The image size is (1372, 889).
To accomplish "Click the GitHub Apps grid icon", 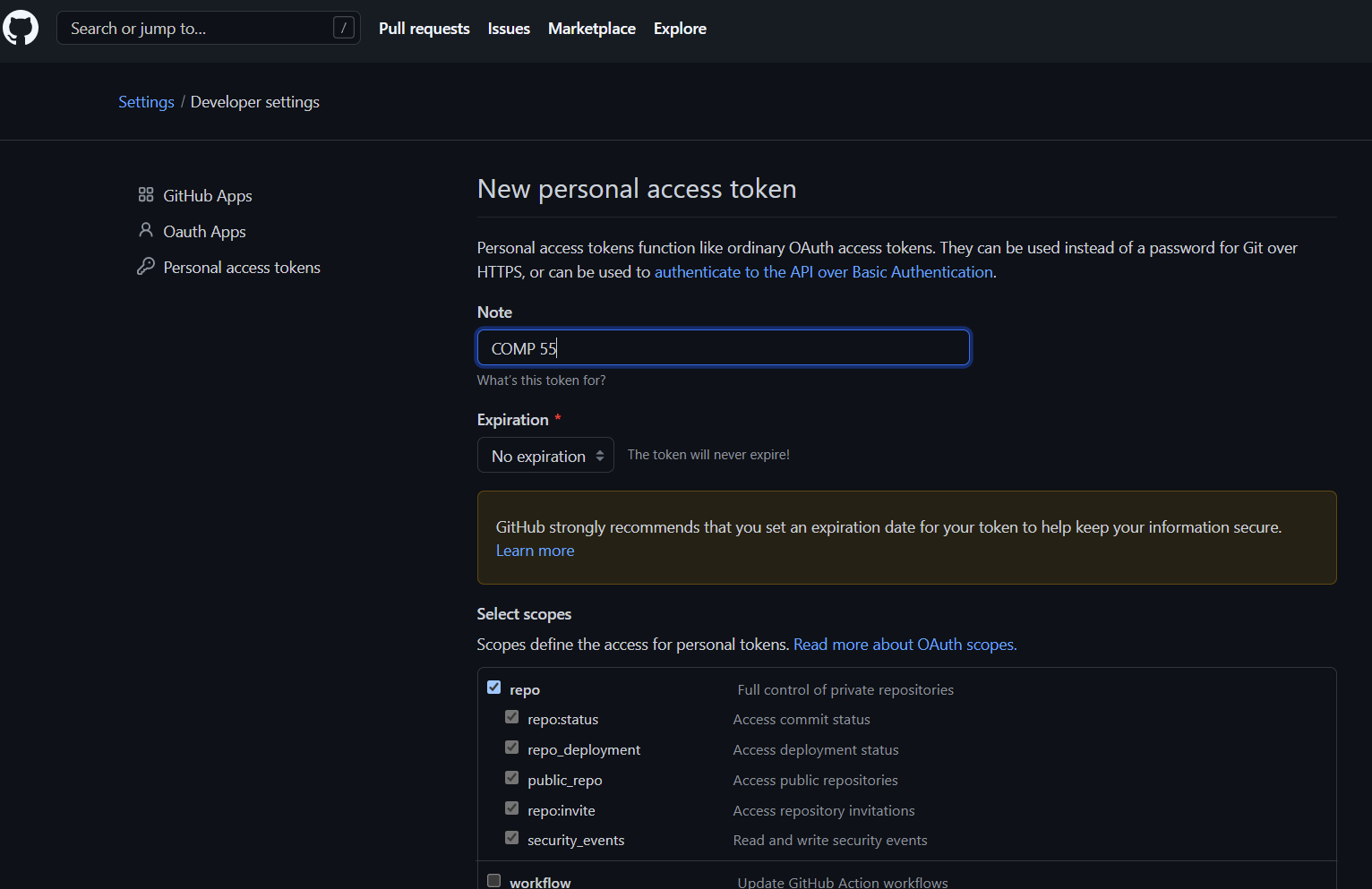I will 146,194.
